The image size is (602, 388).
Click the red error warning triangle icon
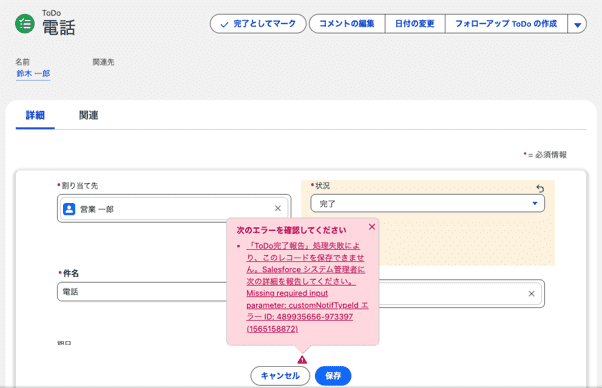click(302, 360)
